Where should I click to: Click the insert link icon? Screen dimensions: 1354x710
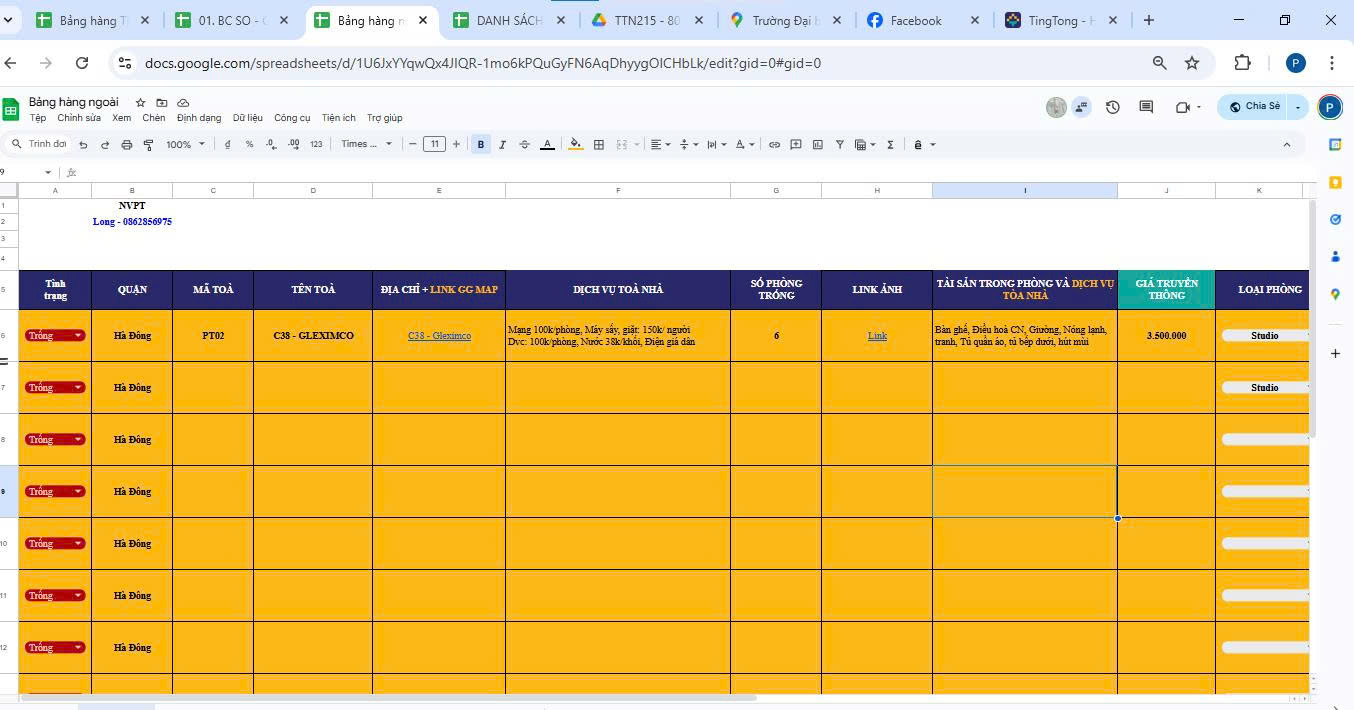tap(774, 145)
